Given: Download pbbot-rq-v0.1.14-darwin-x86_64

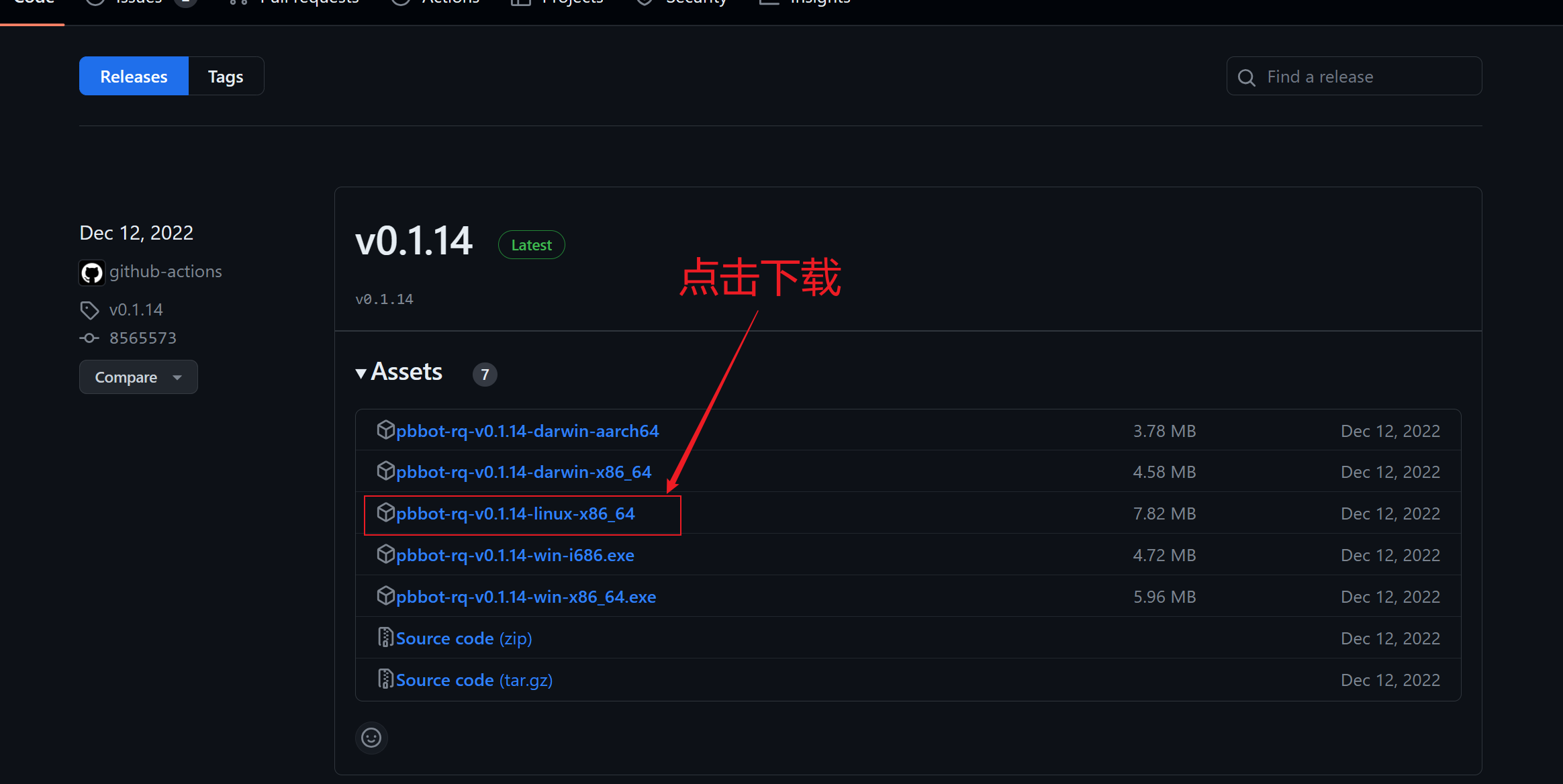Looking at the screenshot, I should [524, 473].
